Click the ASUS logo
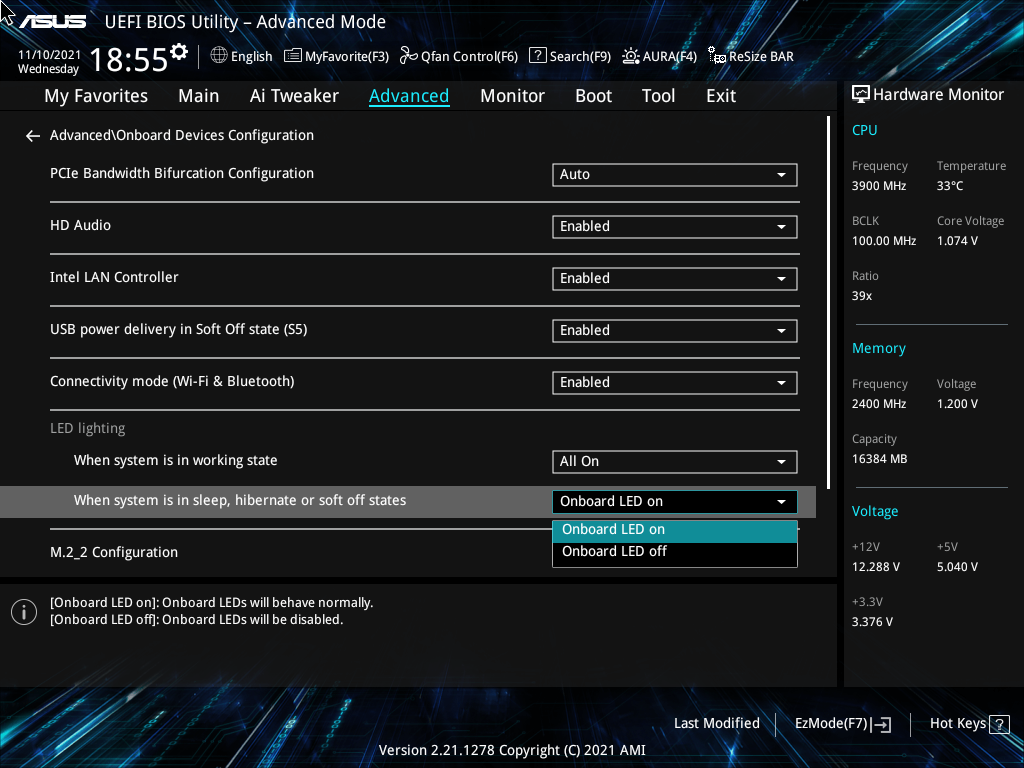The height and width of the screenshot is (768, 1024). tap(53, 22)
